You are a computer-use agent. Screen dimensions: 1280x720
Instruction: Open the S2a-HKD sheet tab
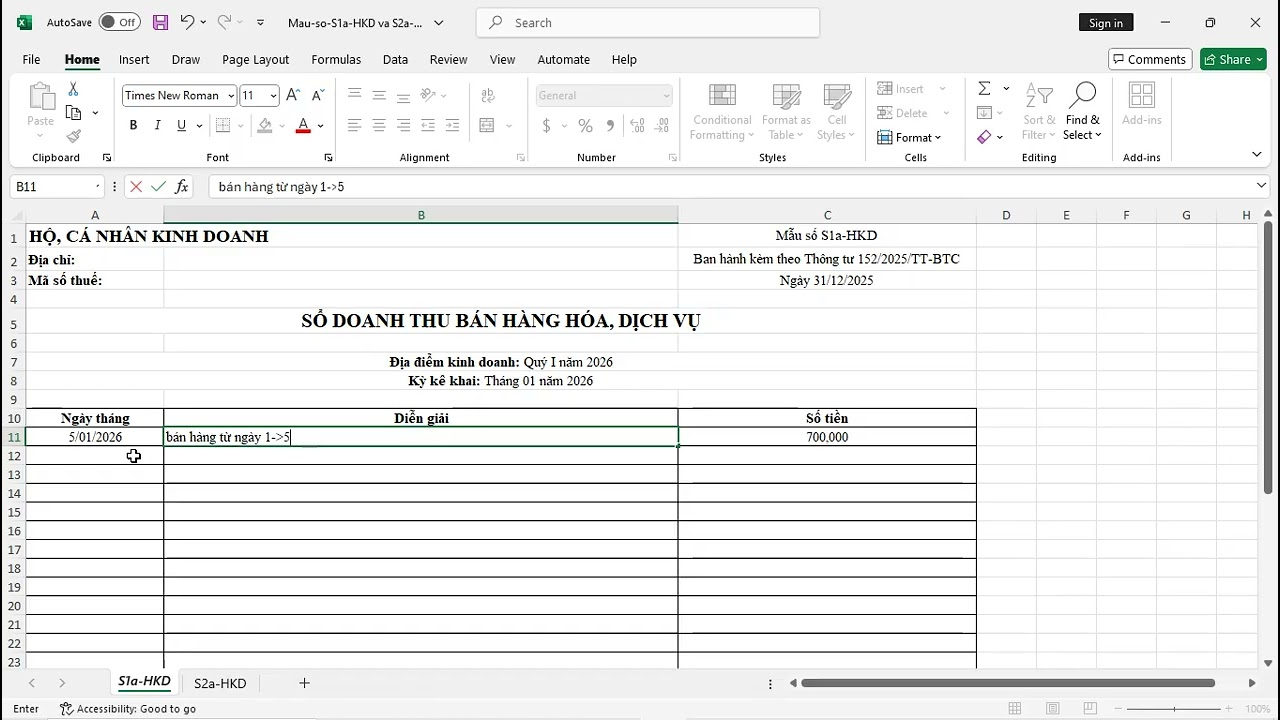pos(220,683)
